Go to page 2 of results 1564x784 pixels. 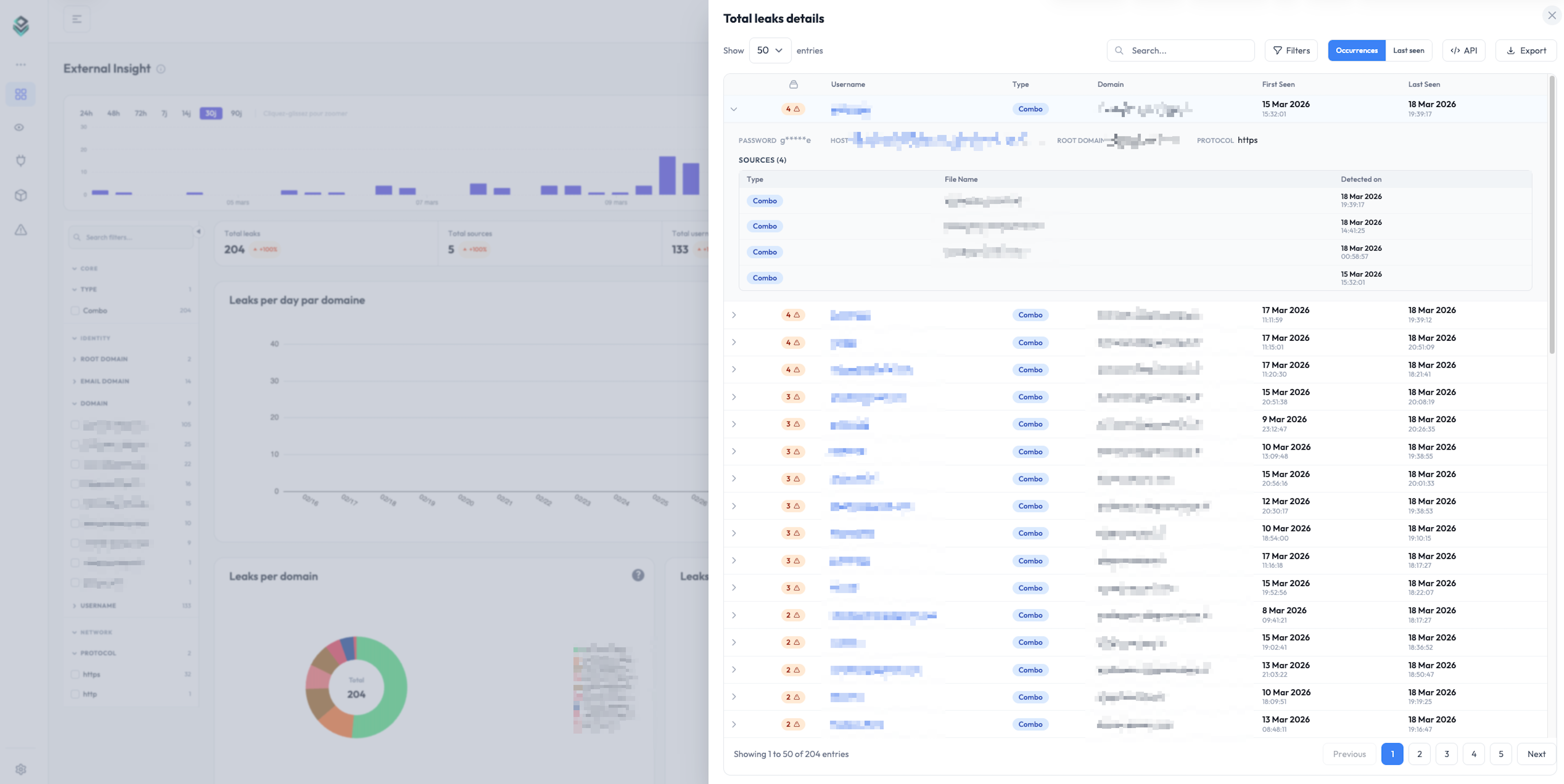tap(1420, 754)
